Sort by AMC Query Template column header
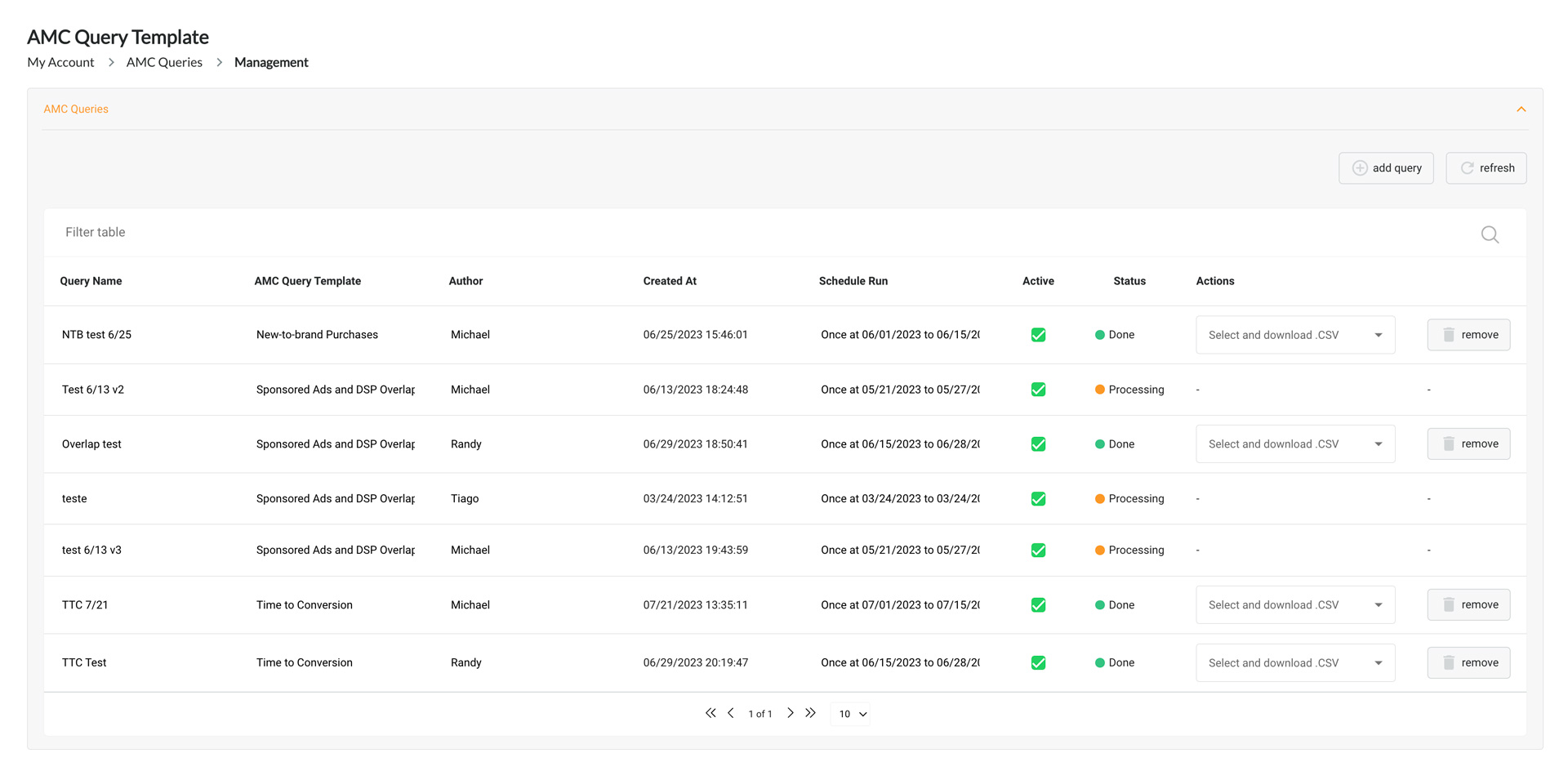The width and height of the screenshot is (1568, 780). 307,281
